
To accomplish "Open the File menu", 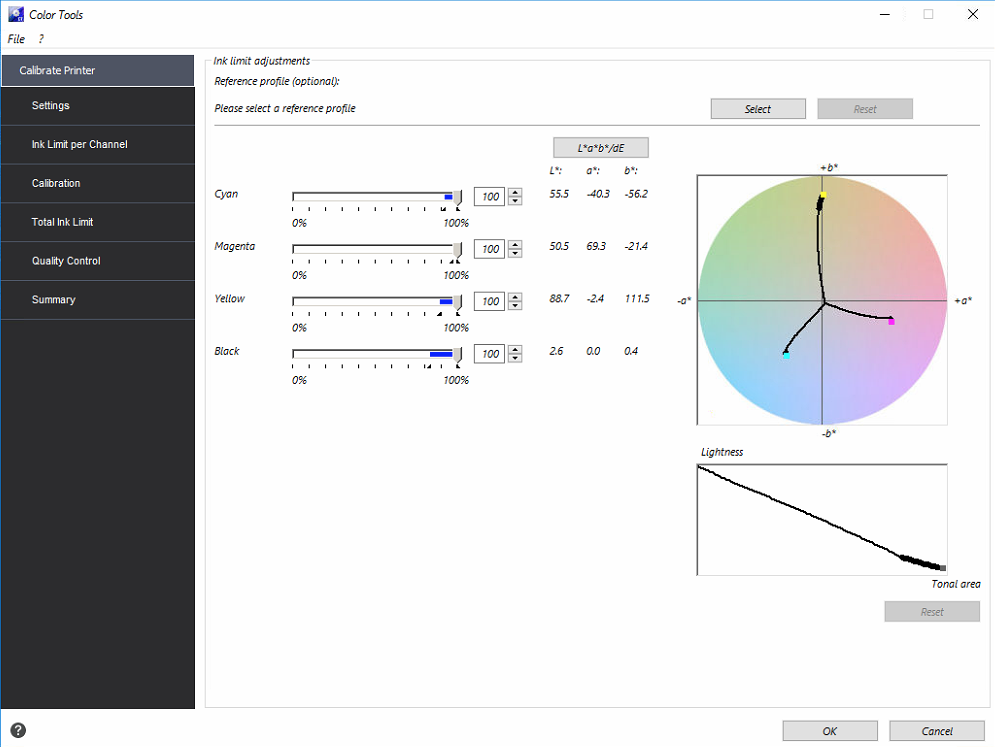I will coord(16,39).
